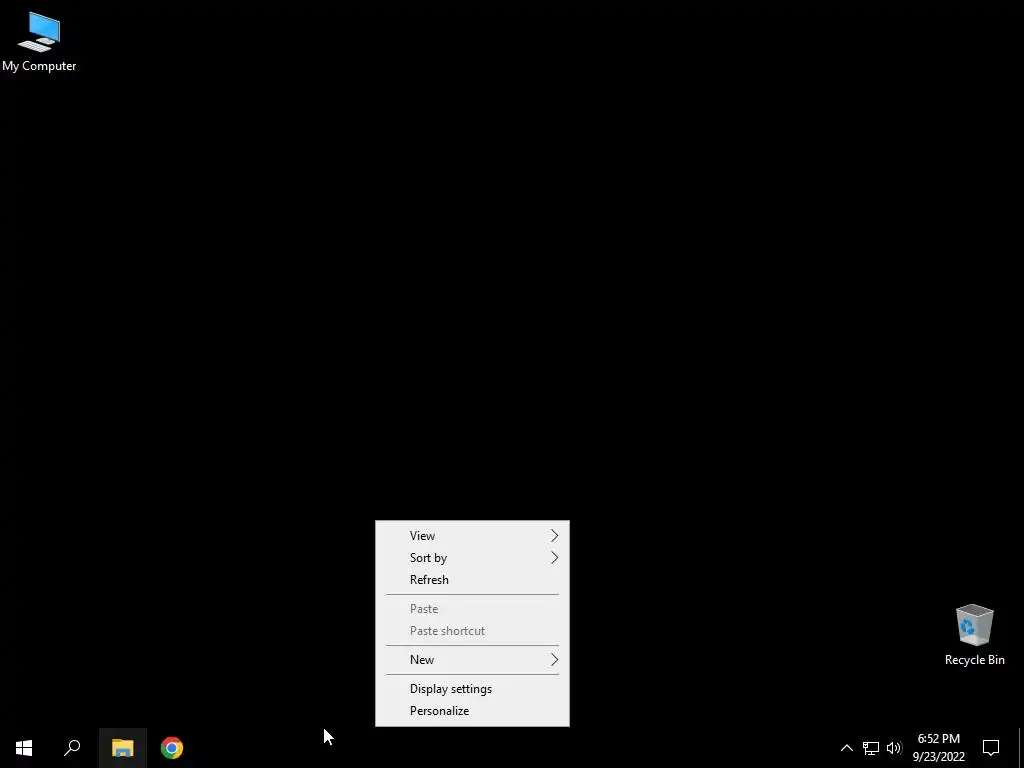Open the Windows Start menu

[x=24, y=748]
